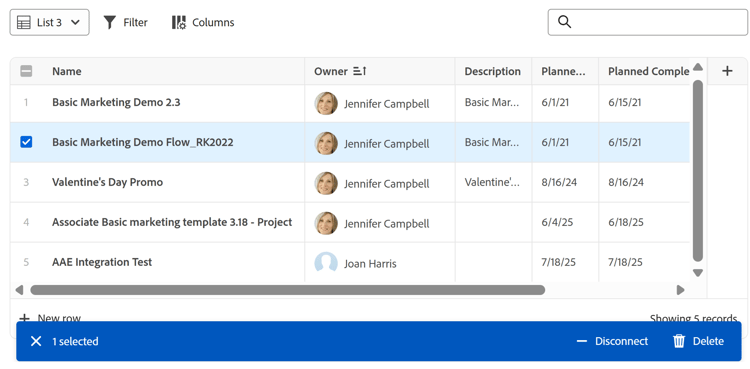Viewport: 750px width, 369px height.
Task: Click Jennifer Campbell name in Associate Basic marketing row
Action: click(386, 224)
